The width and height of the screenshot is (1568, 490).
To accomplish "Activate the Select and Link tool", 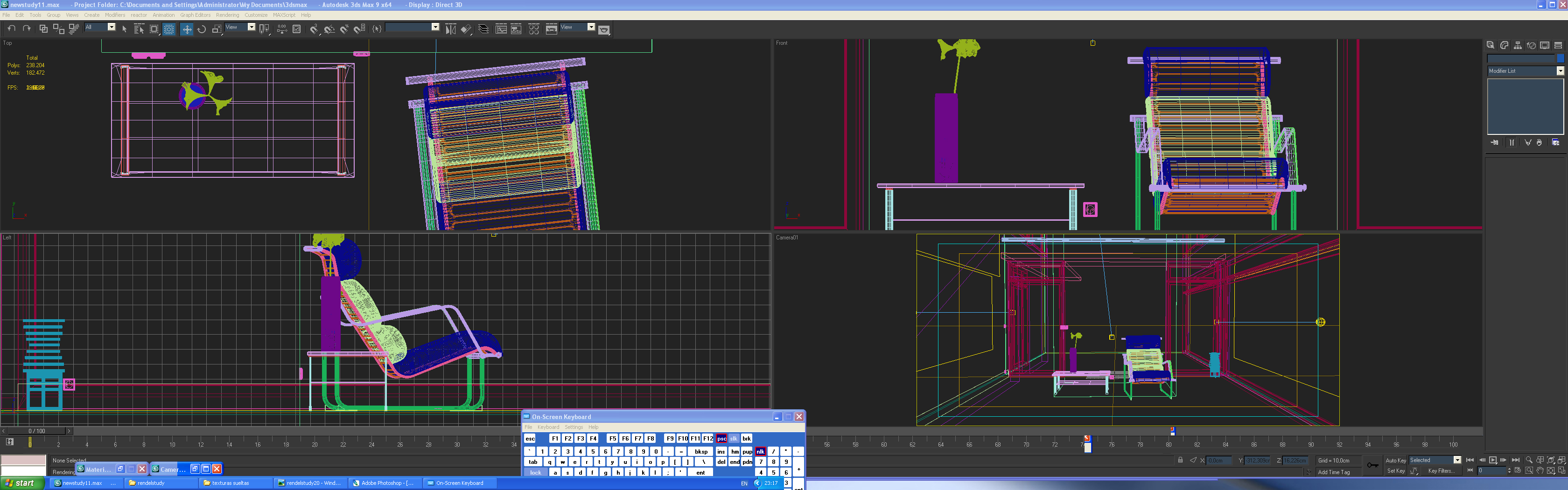I will coord(43,28).
